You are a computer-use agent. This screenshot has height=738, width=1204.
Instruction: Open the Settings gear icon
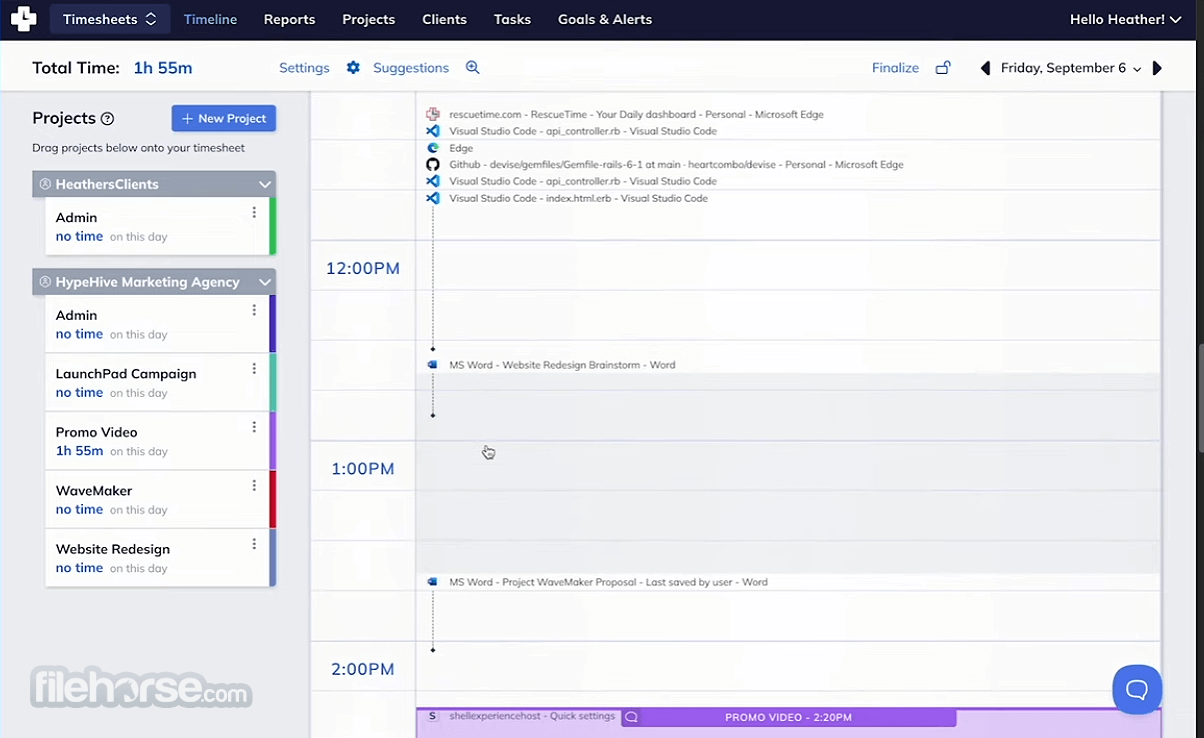(x=353, y=68)
